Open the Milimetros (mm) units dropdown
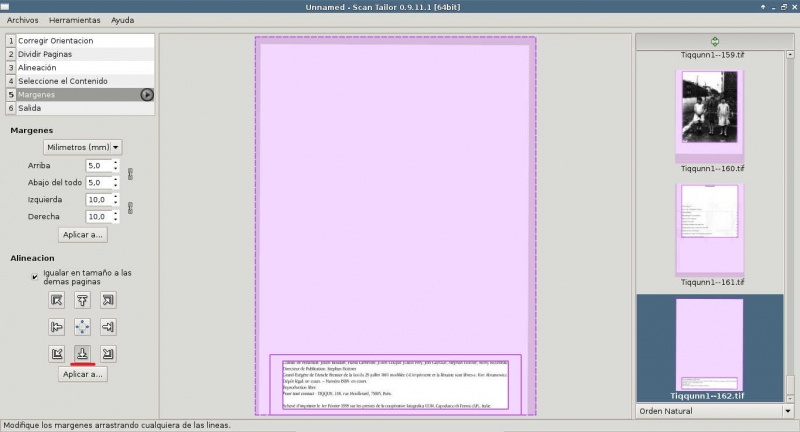 tap(83, 147)
